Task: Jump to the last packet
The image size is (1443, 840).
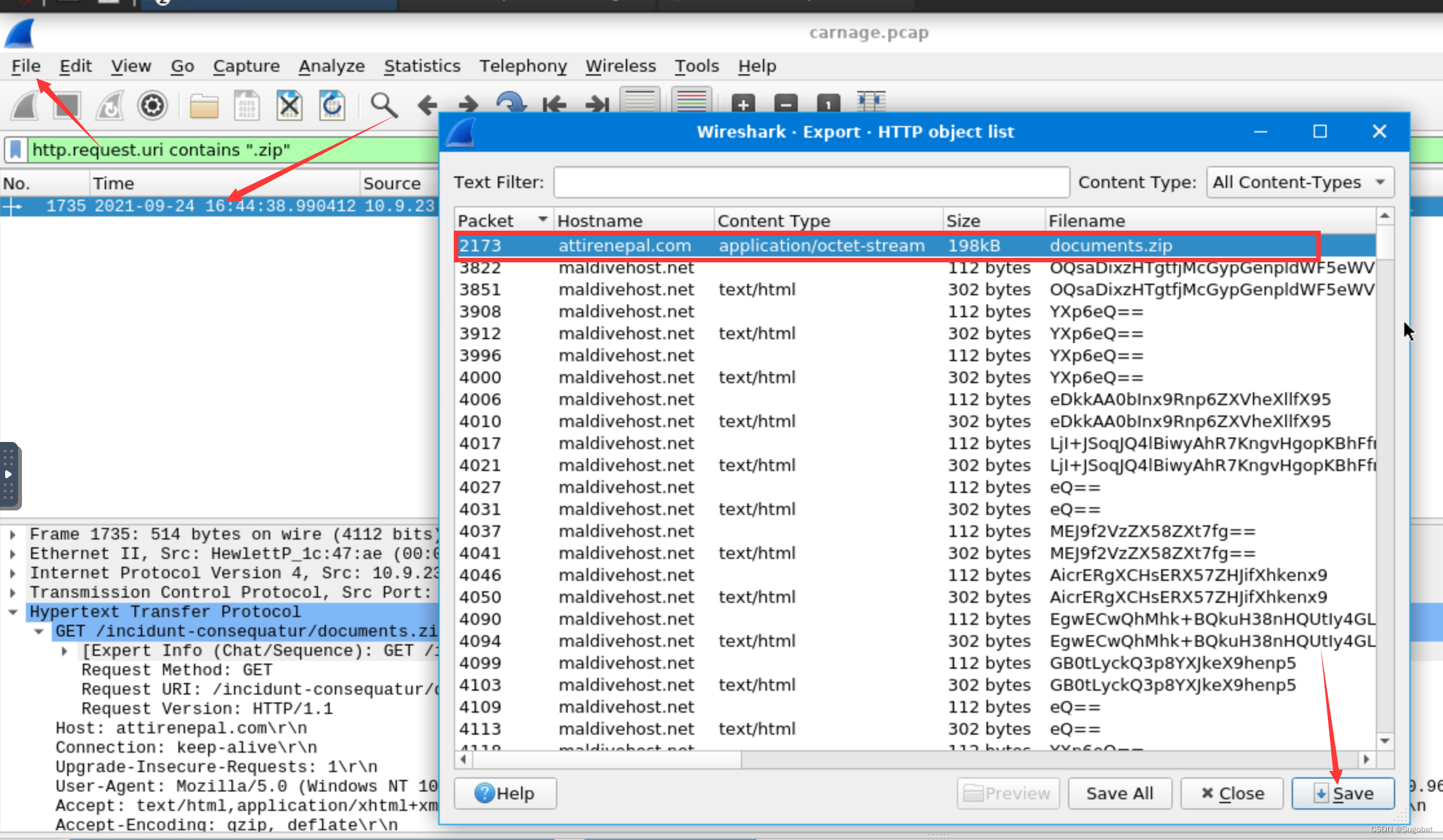Action: (597, 105)
